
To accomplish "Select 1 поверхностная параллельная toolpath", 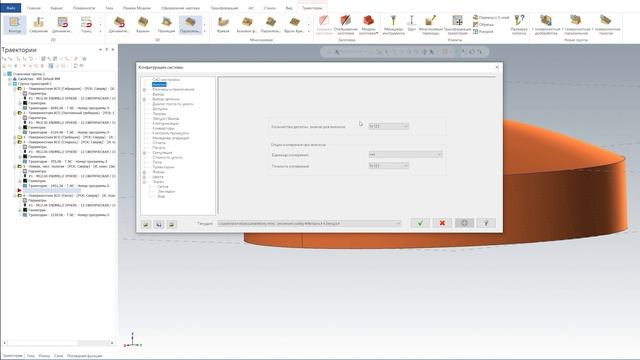I will tap(576, 25).
